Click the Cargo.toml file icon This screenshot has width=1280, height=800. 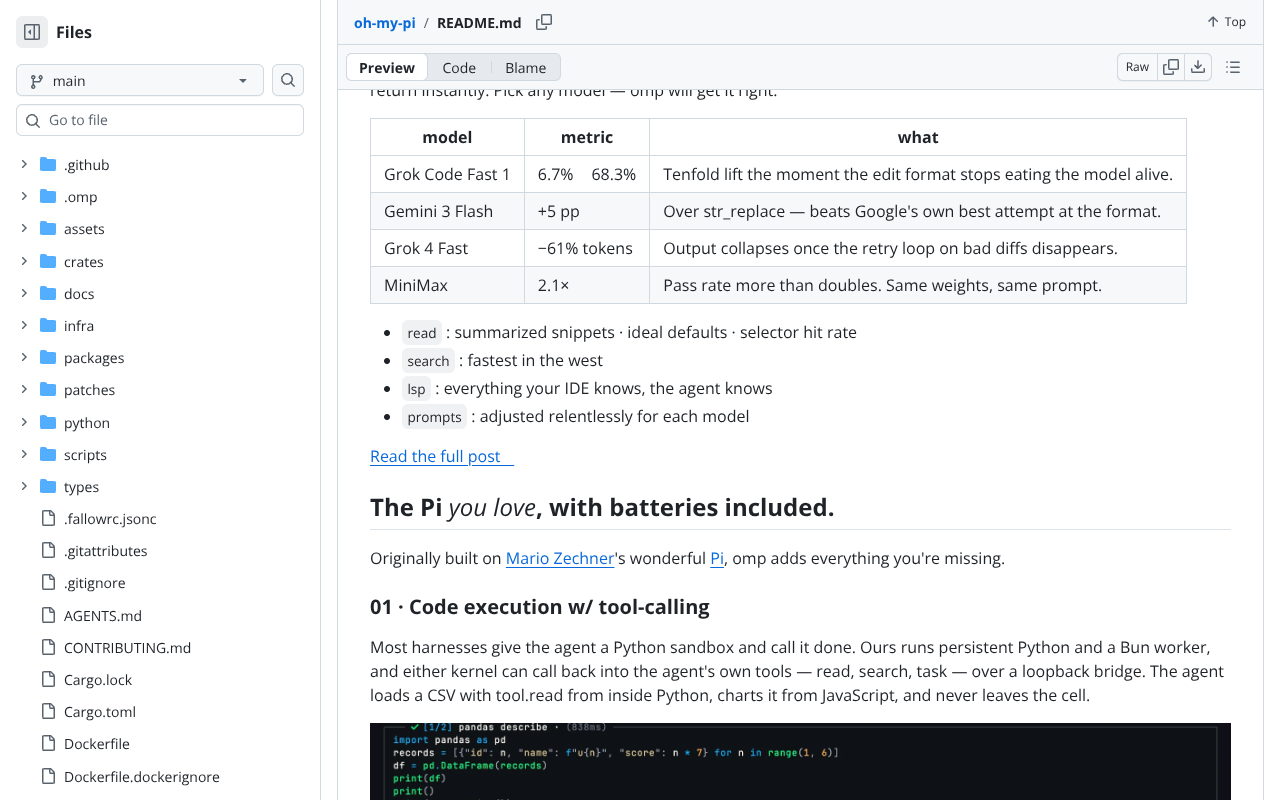coord(48,711)
